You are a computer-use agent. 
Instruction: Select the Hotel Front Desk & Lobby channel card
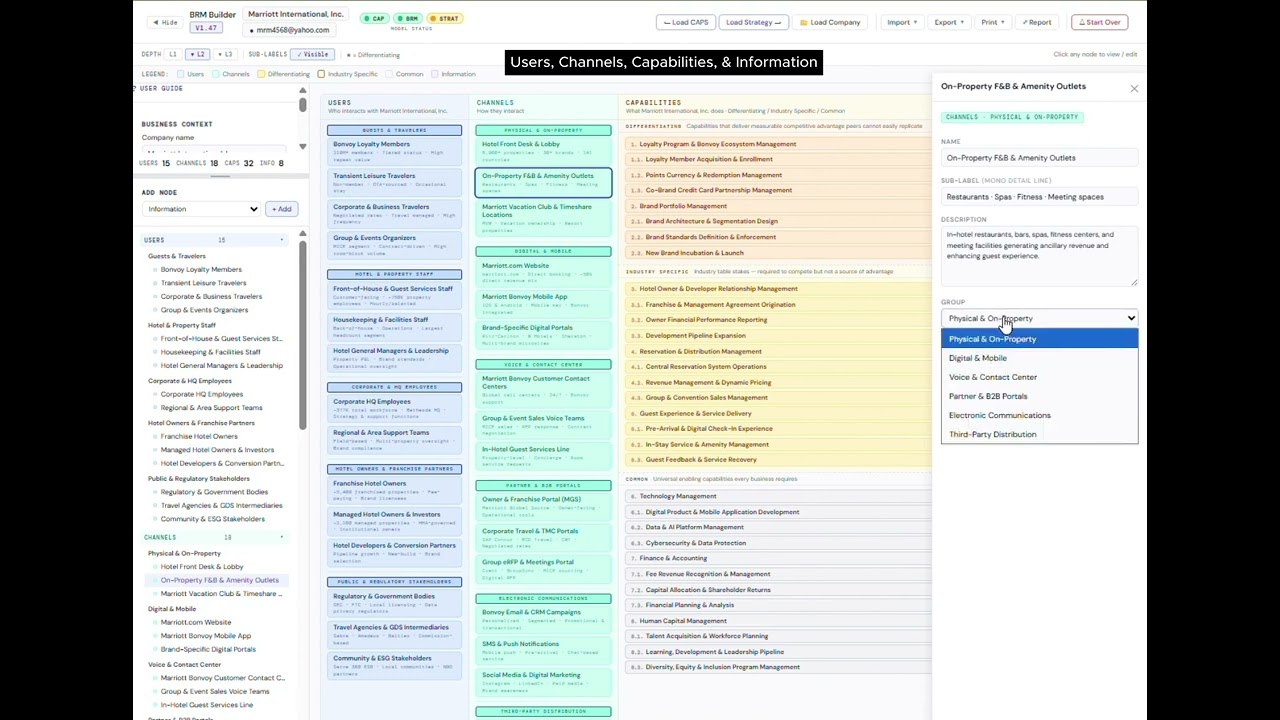click(543, 152)
